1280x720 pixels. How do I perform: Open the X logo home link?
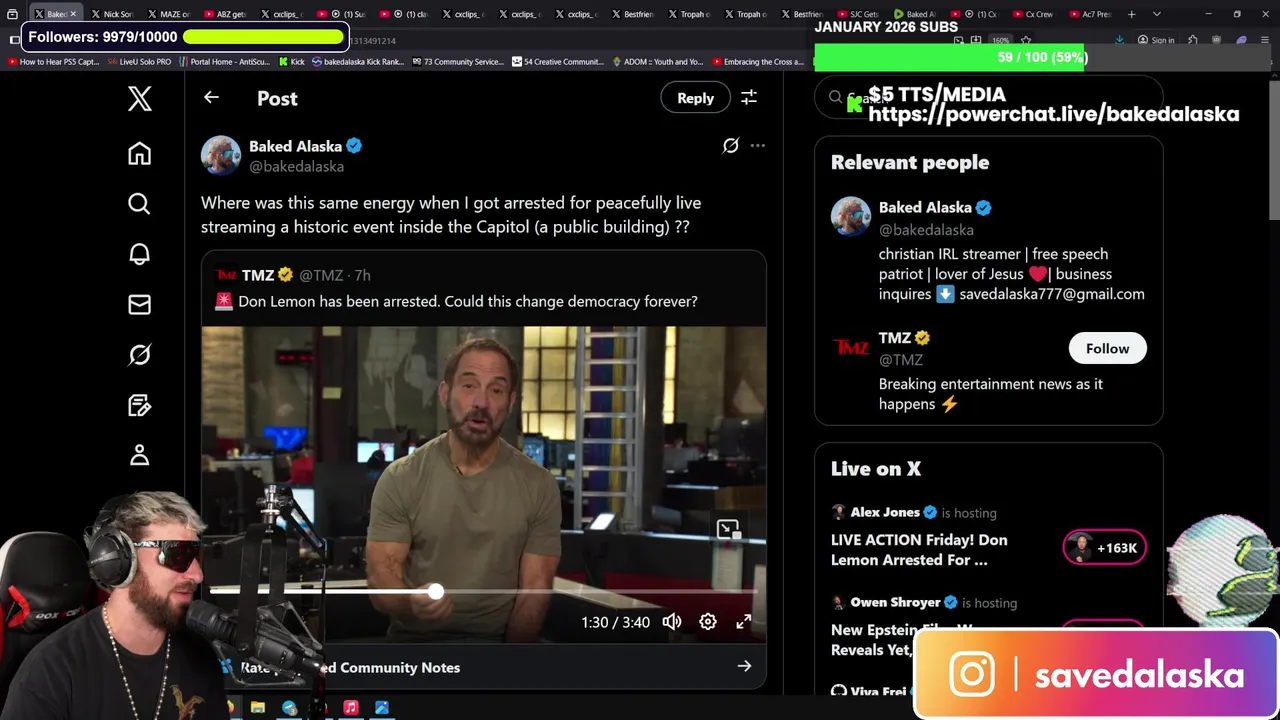139,98
